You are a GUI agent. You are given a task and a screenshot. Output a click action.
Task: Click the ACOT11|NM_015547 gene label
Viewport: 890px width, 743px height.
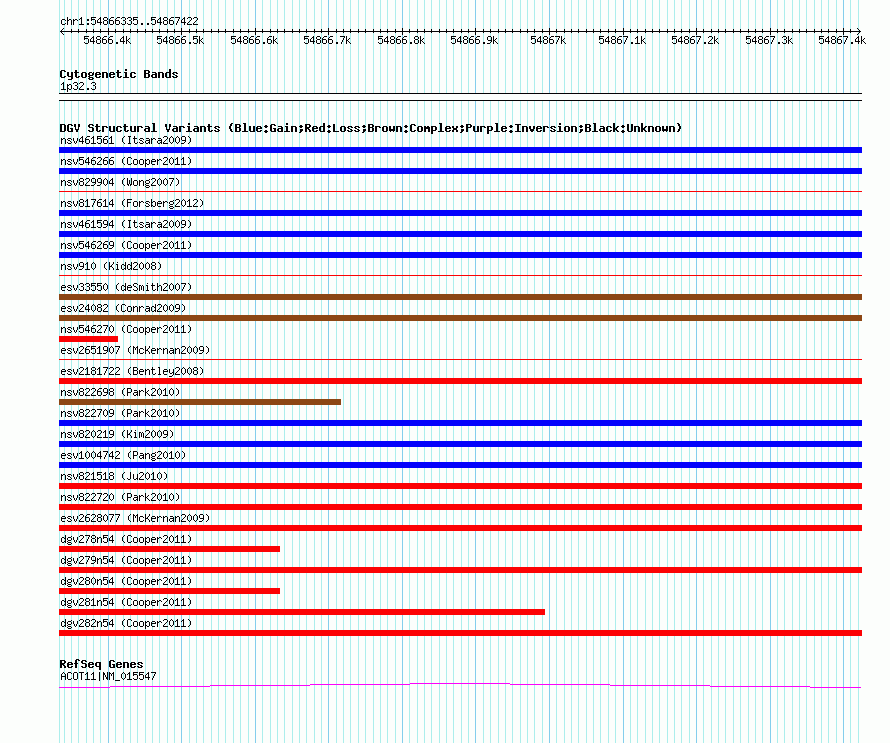point(108,676)
